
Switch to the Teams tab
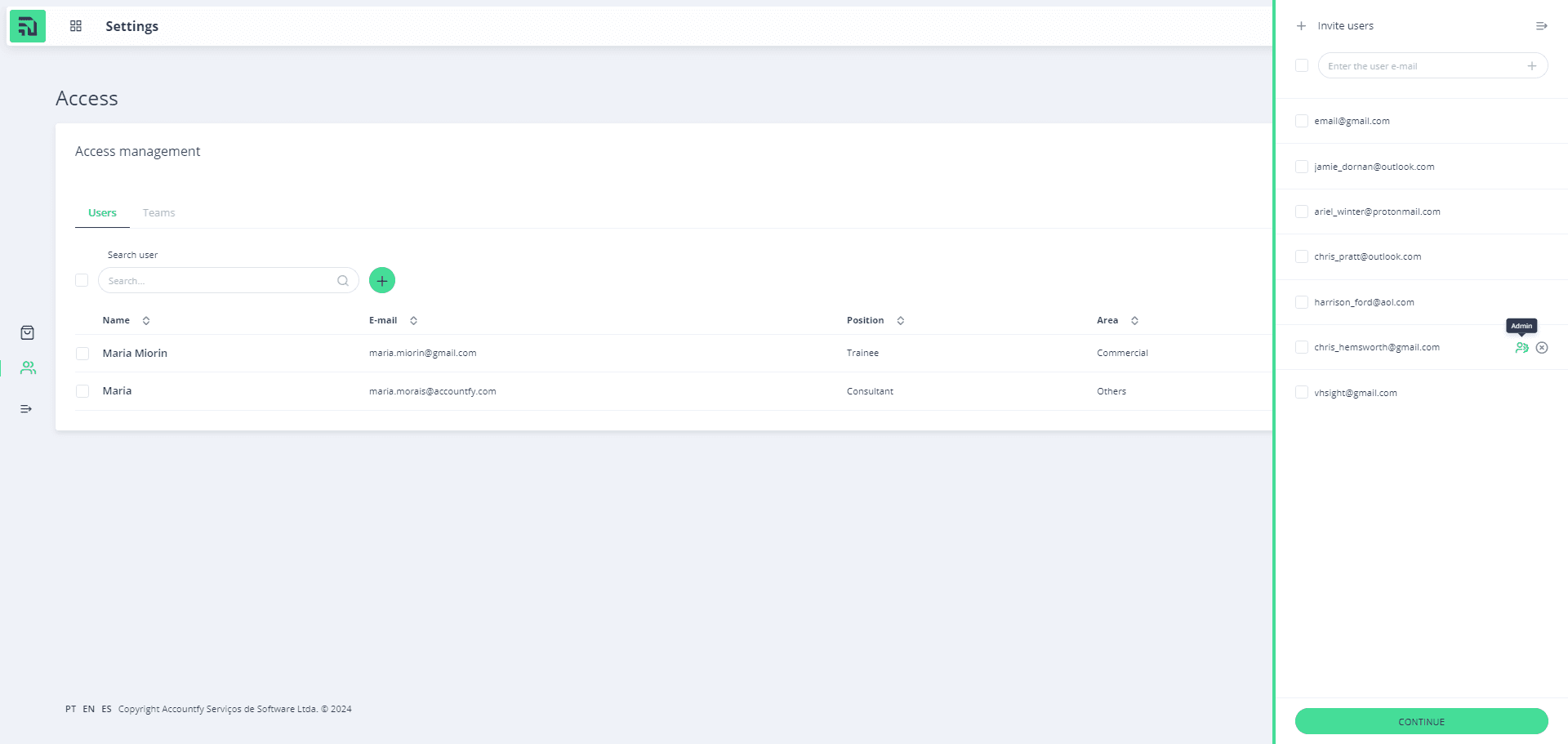click(158, 213)
